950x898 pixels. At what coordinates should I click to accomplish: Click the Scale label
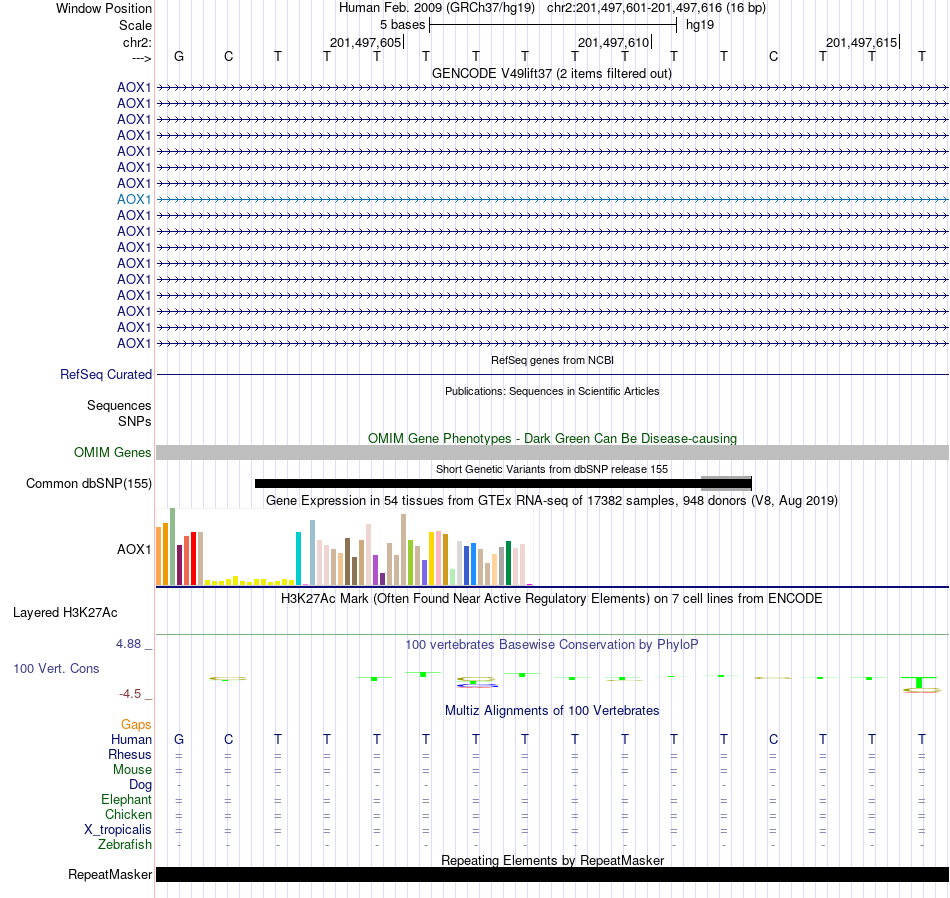click(135, 25)
